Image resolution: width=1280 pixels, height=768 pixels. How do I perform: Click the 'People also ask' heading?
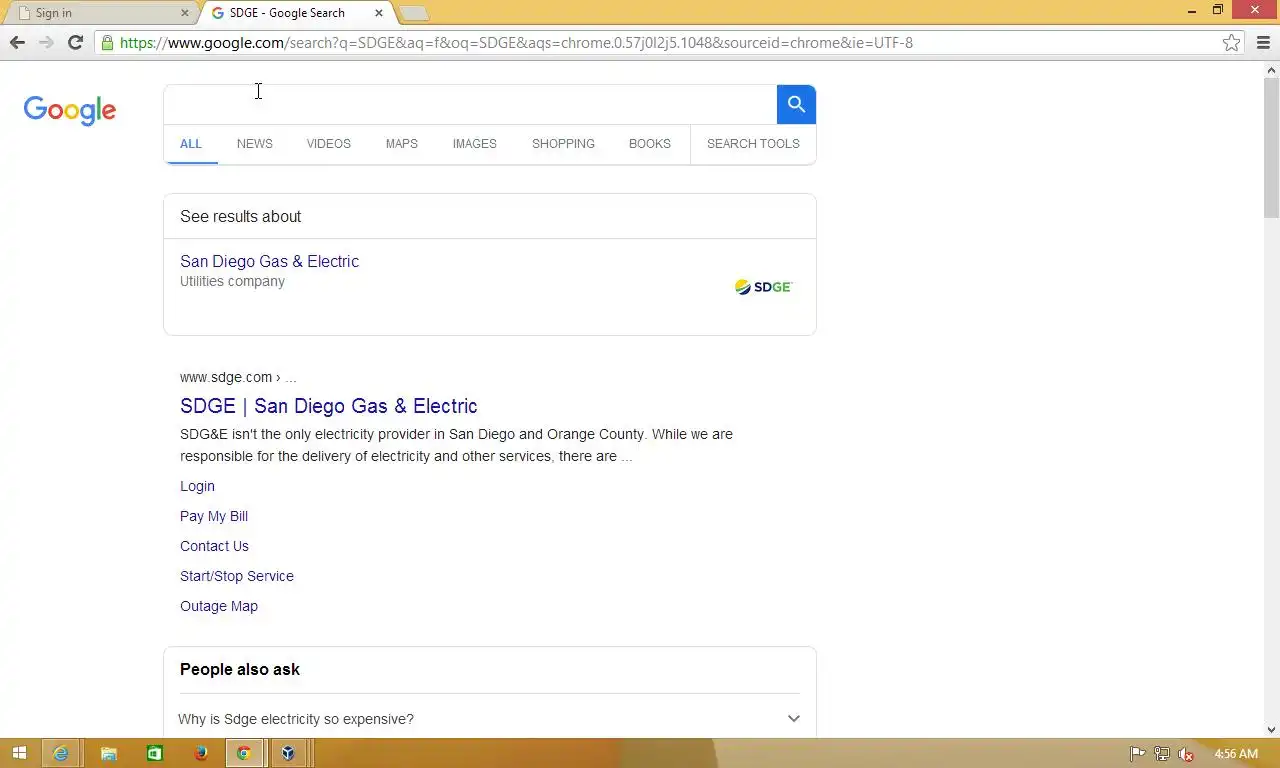[240, 669]
